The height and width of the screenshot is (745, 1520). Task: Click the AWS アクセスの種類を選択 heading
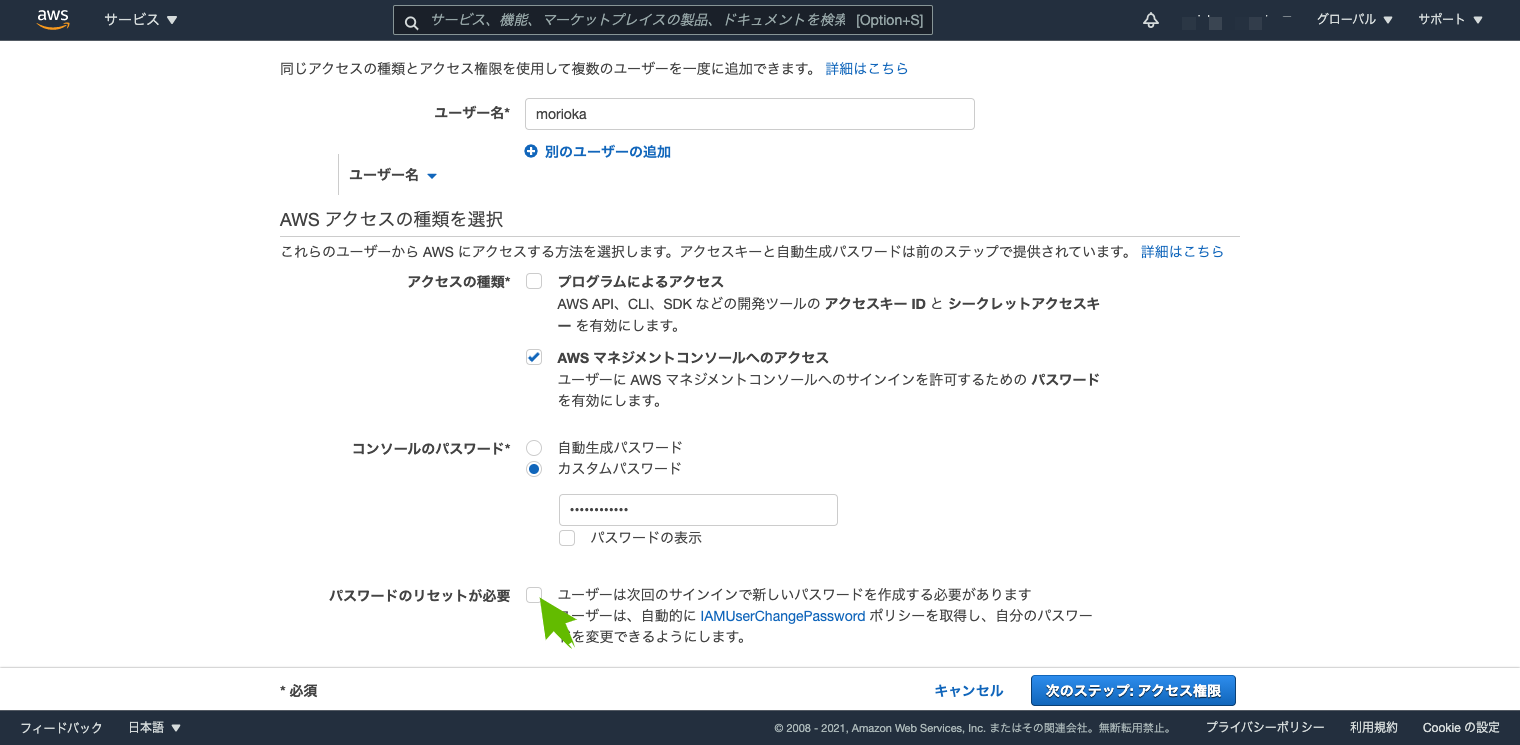pos(391,219)
